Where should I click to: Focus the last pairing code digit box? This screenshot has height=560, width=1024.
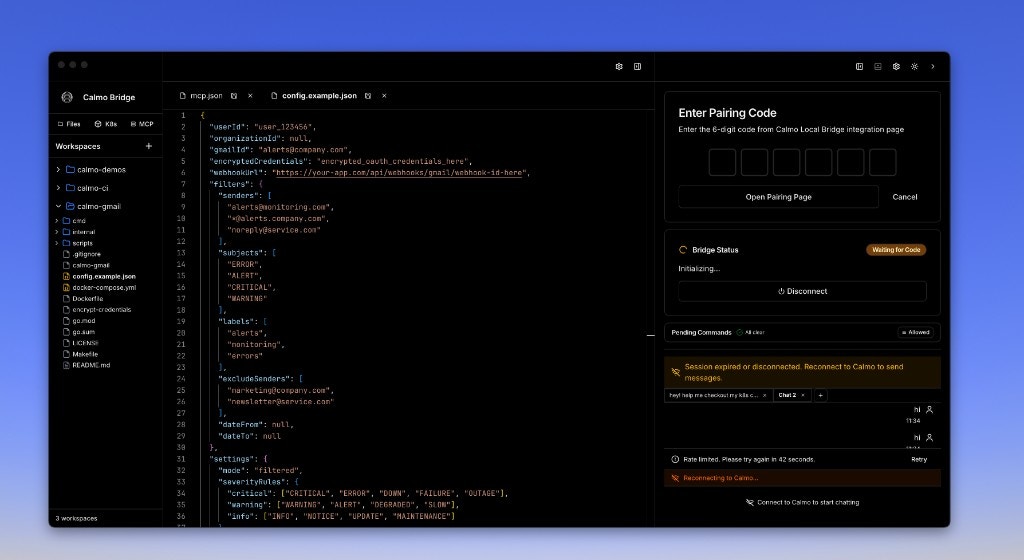click(x=883, y=163)
